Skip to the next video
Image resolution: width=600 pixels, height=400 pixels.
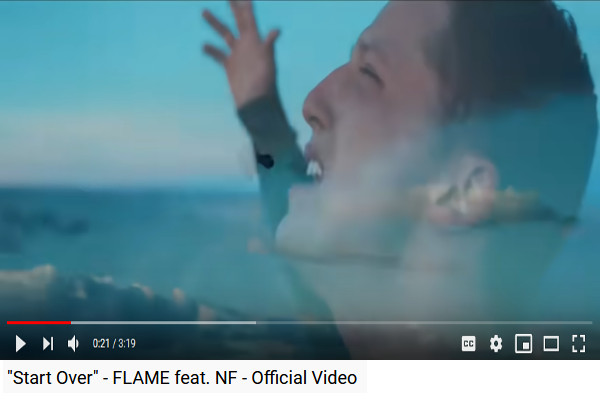(x=48, y=343)
